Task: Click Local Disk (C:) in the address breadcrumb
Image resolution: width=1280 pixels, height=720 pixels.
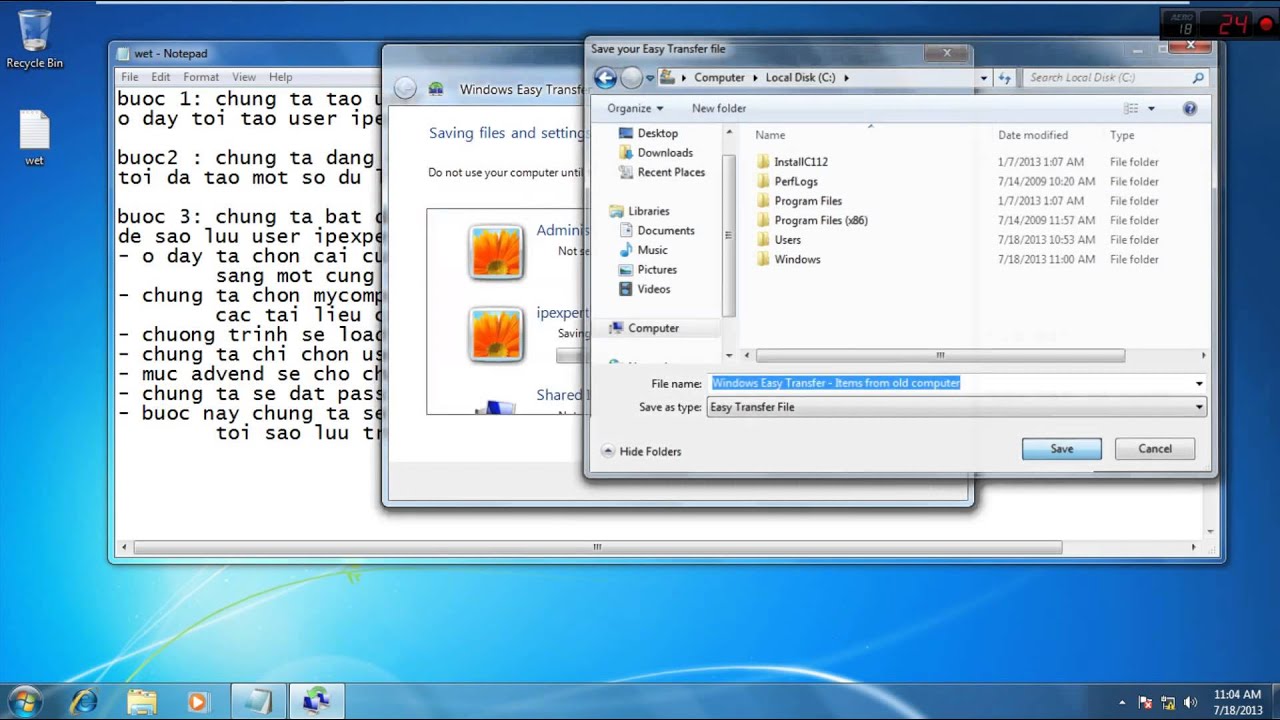Action: click(x=800, y=78)
